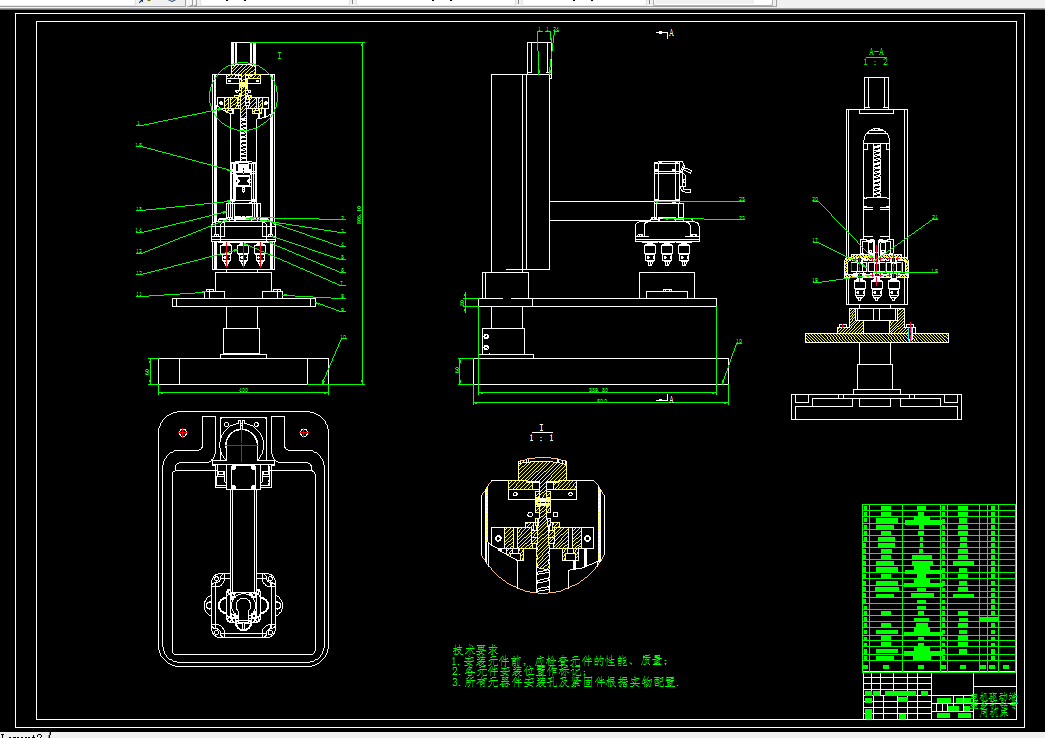Click the I label beside the front-view detail circle

click(279, 56)
